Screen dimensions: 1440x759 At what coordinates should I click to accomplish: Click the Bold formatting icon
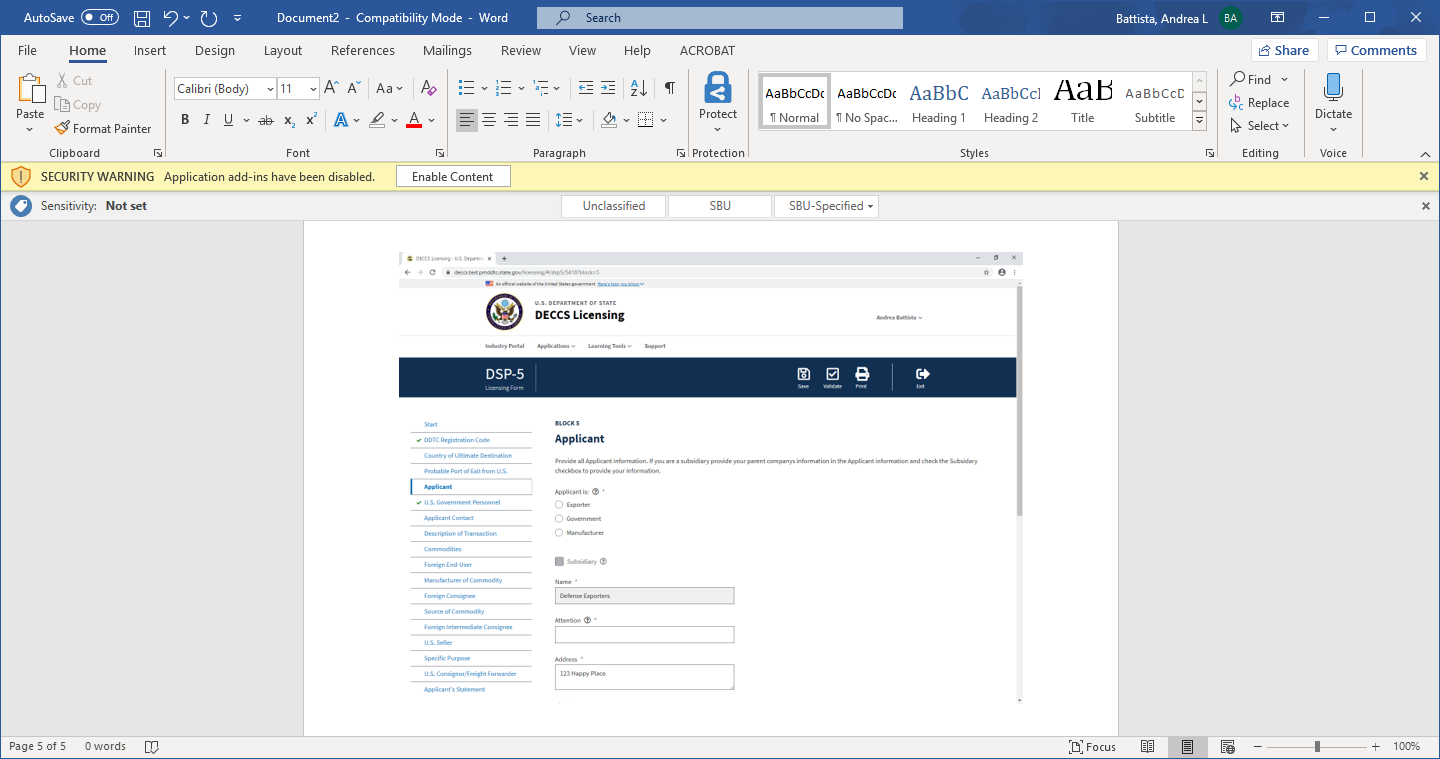pos(185,120)
